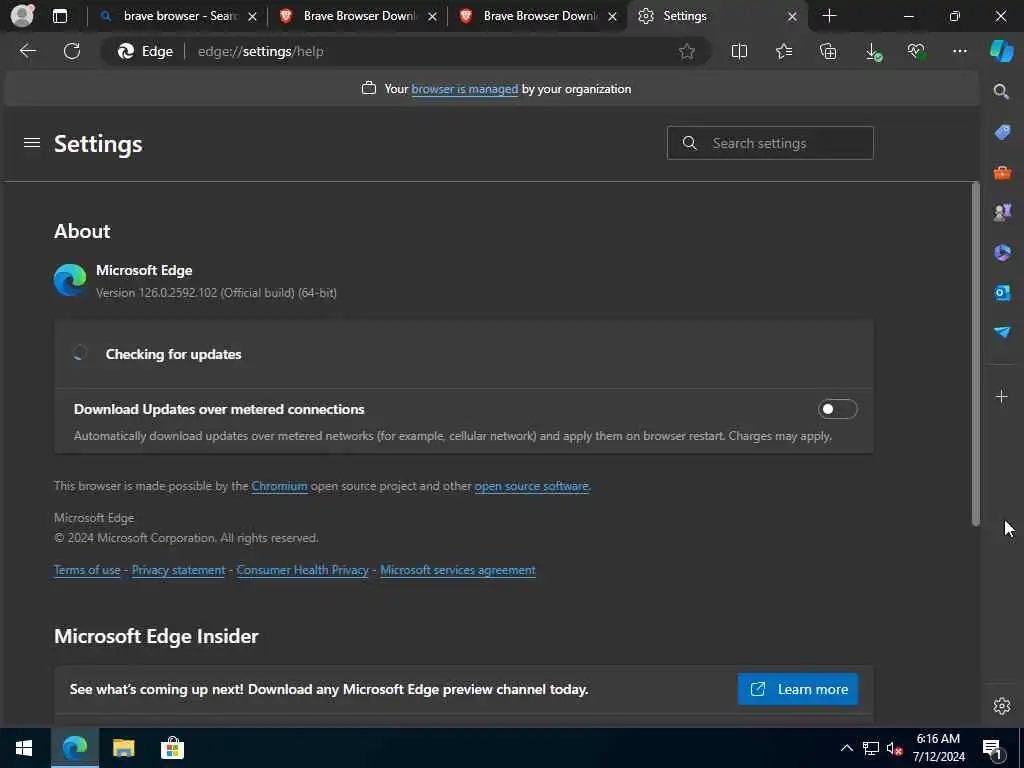1024x768 pixels.
Task: Click the settings page vertical scrollbar
Action: [975, 355]
